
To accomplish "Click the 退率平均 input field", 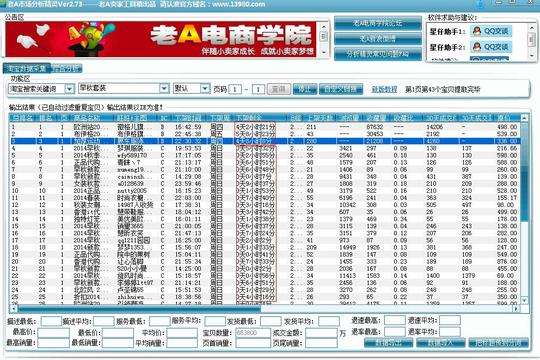I will coord(450,332).
